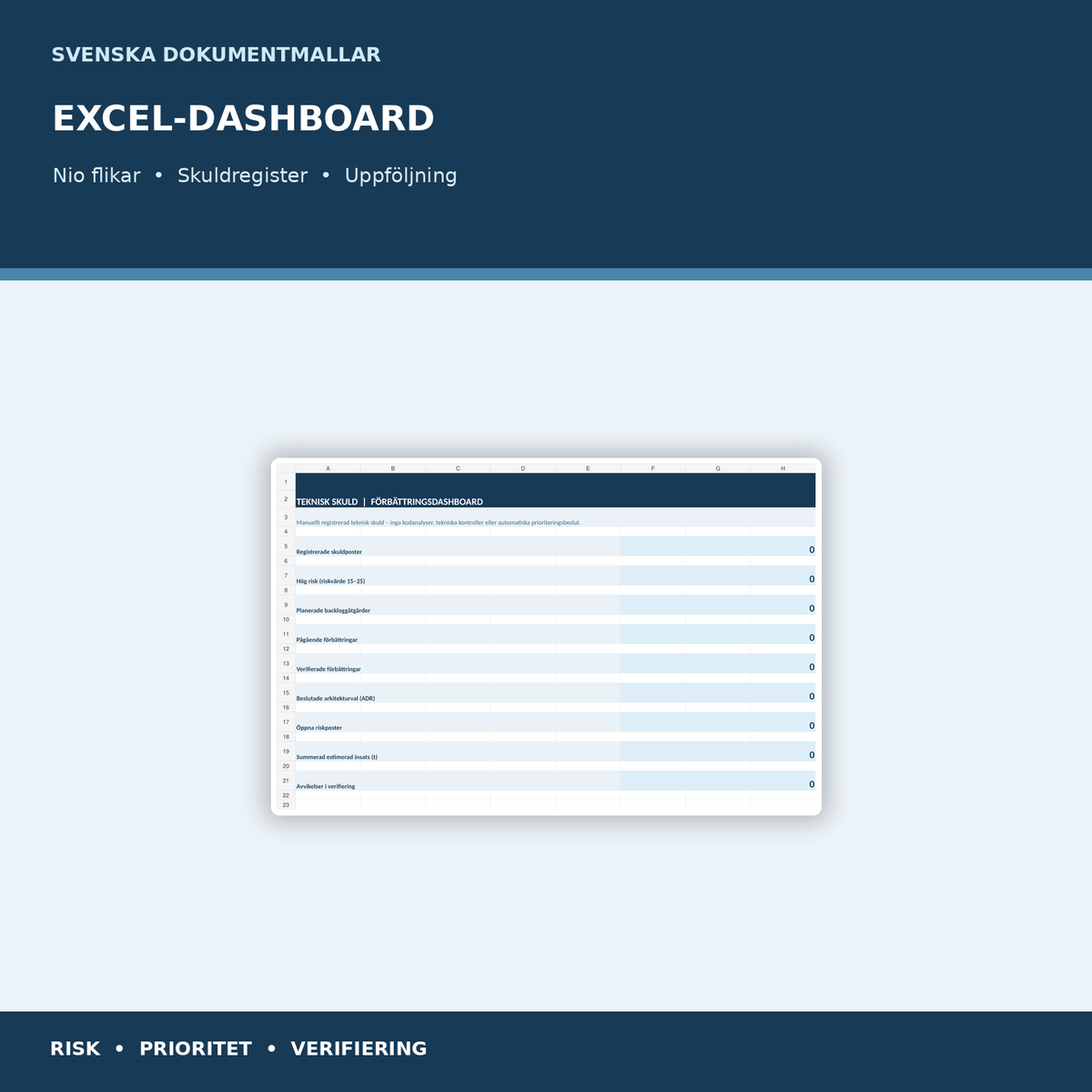1092x1092 pixels.
Task: Select row 7 header
Action: (x=286, y=576)
